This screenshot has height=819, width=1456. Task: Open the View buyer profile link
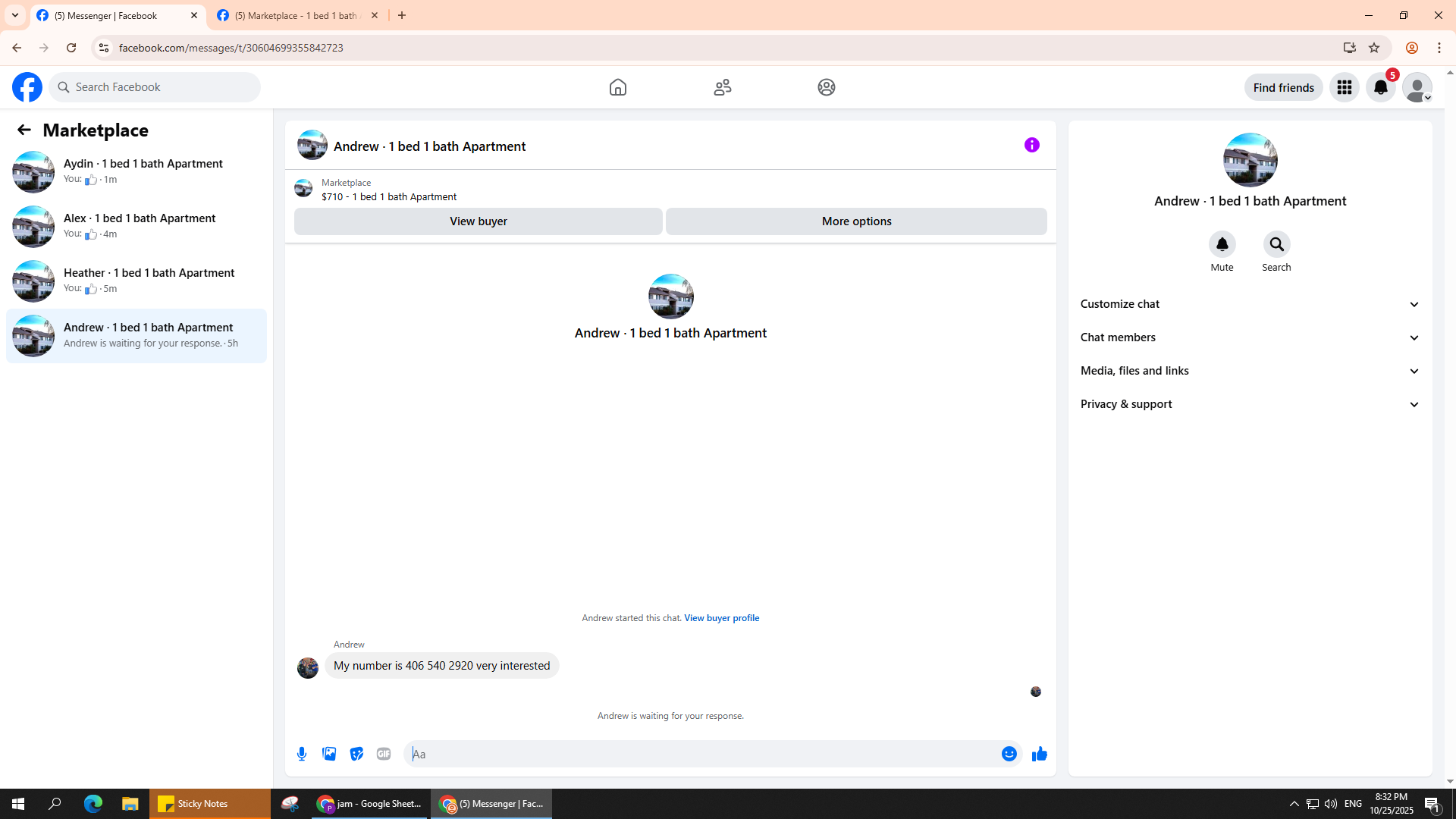[x=721, y=618]
